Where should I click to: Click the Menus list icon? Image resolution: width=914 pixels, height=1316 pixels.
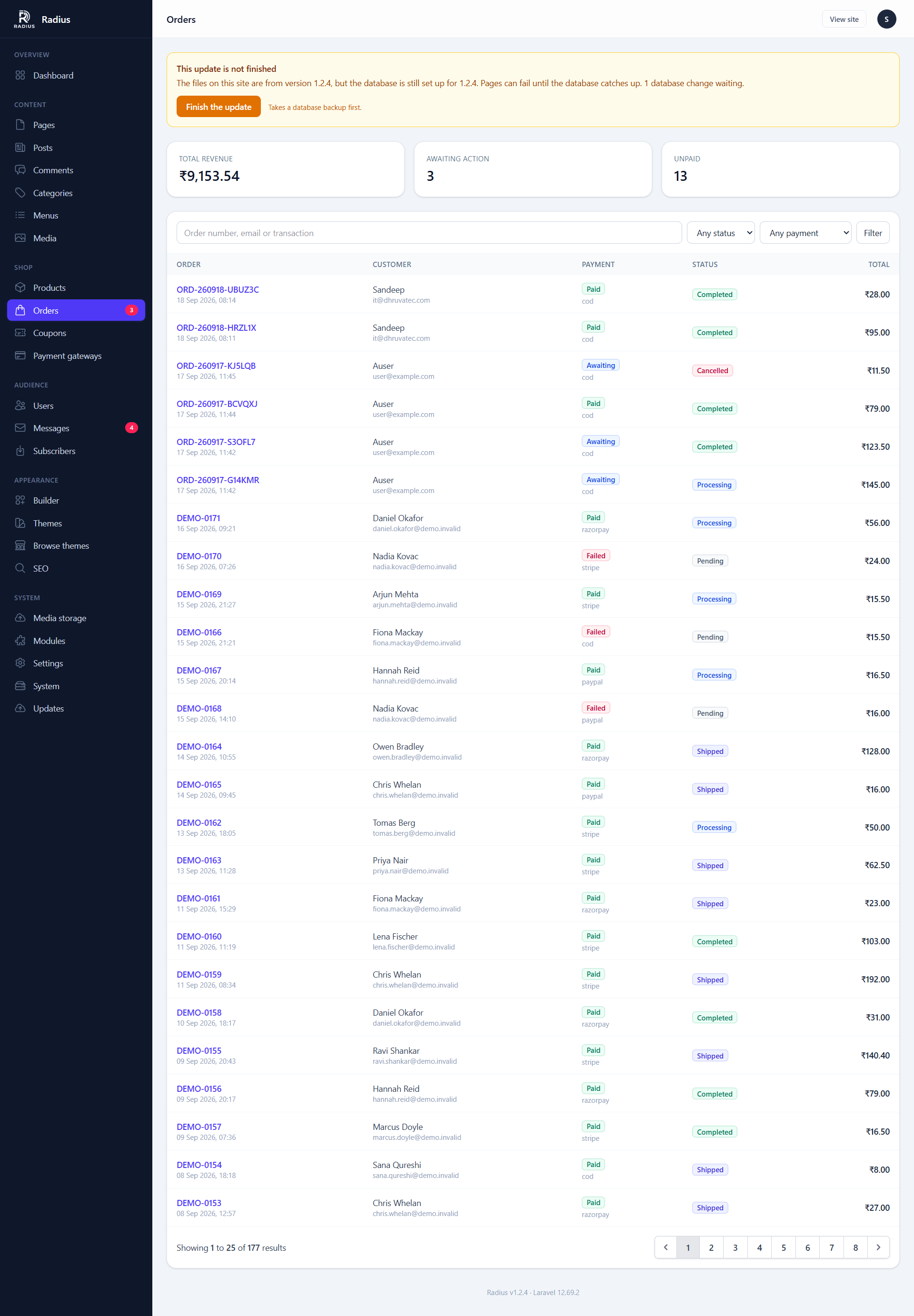click(20, 215)
